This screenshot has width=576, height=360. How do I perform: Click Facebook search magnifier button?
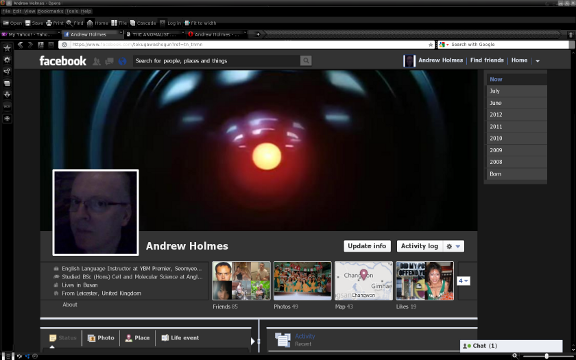[306, 61]
